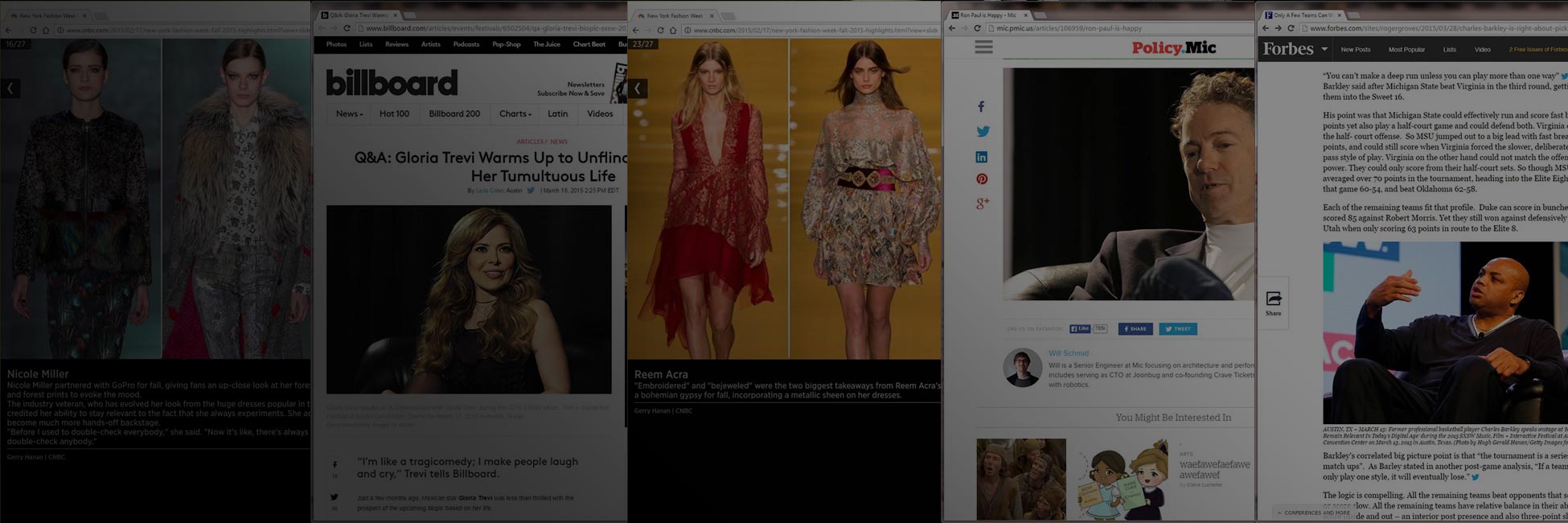
Task: Click the Mic address bar URL
Action: 1069,28
